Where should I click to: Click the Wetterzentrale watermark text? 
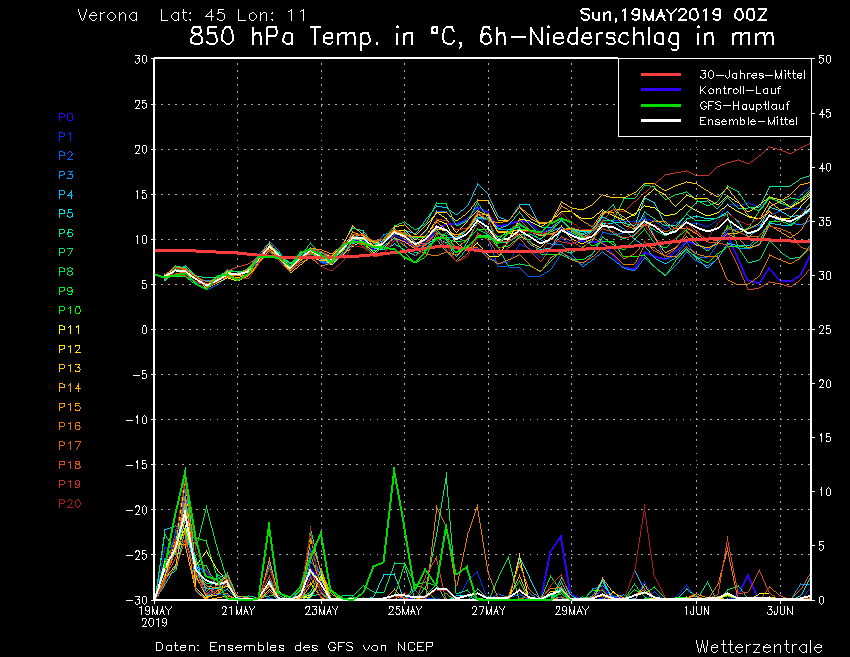pyautogui.click(x=758, y=646)
